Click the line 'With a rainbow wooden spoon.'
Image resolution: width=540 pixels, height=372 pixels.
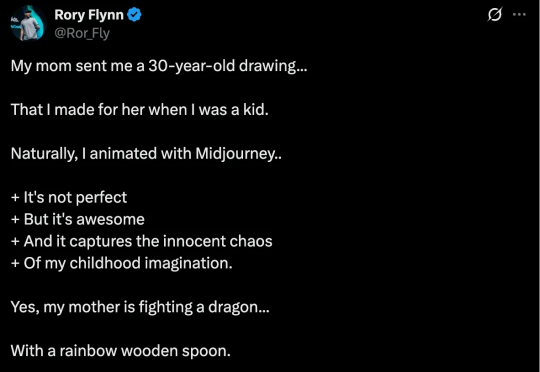[x=121, y=351]
